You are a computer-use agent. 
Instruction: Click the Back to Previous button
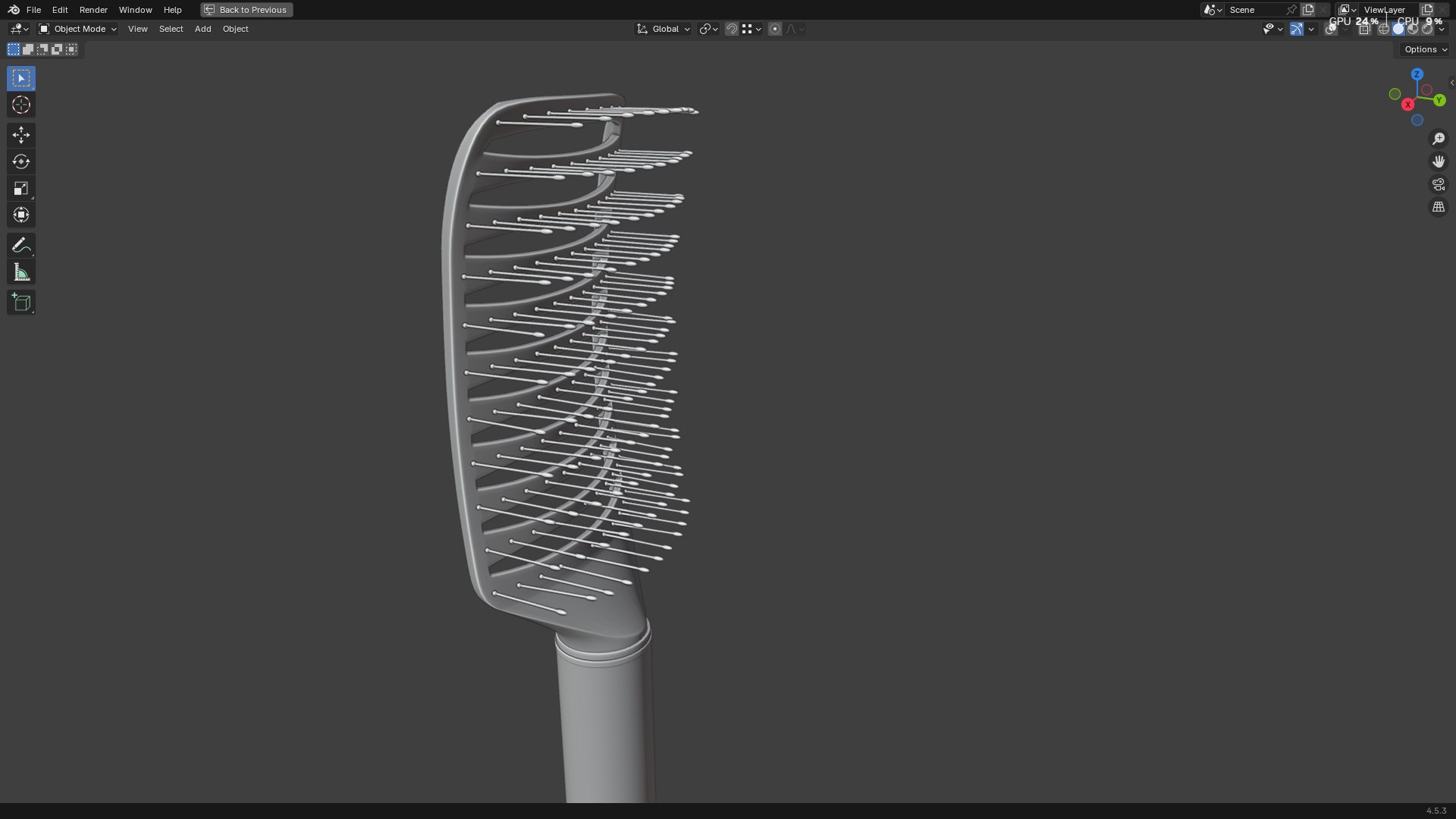tap(246, 10)
